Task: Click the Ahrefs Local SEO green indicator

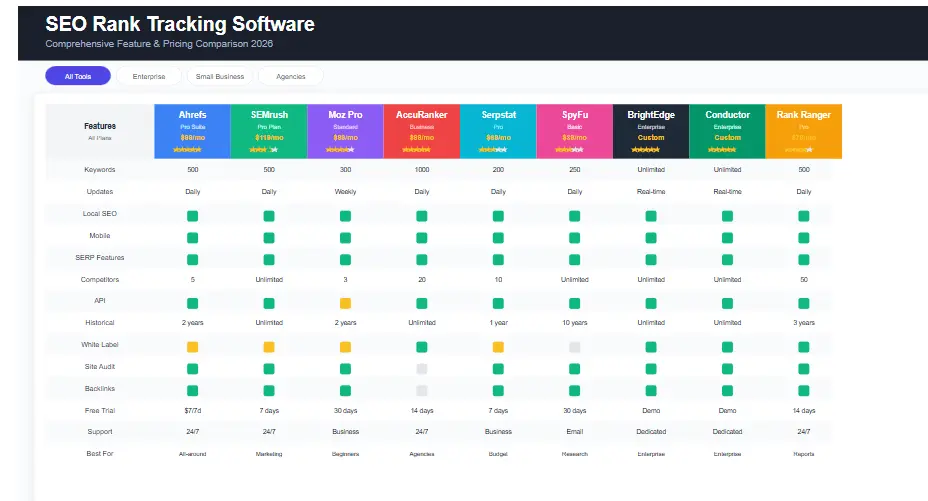Action: pyautogui.click(x=192, y=216)
